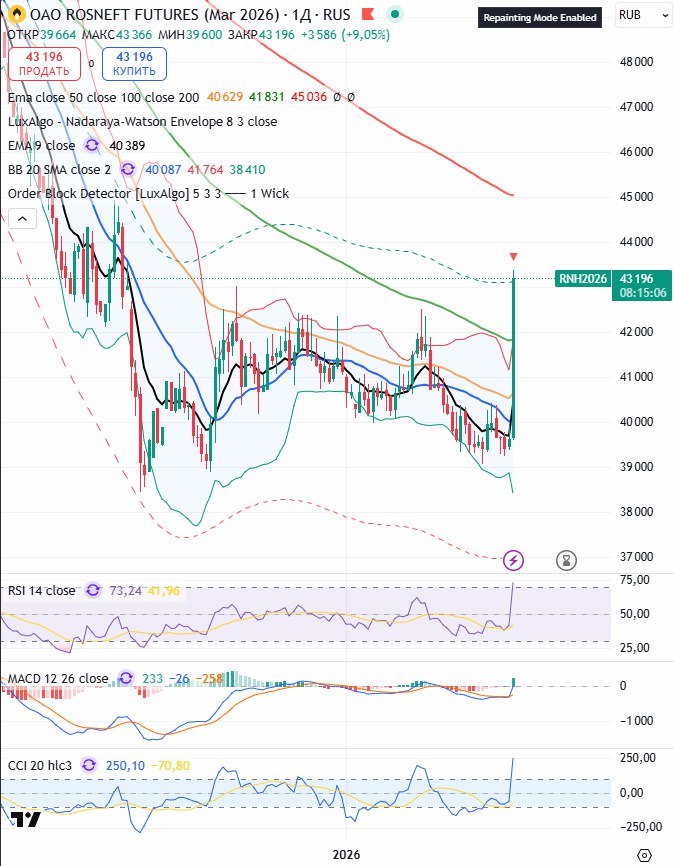Image resolution: width=674 pixels, height=866 pixels.
Task: Click MACD histogram value 233
Action: click(152, 678)
